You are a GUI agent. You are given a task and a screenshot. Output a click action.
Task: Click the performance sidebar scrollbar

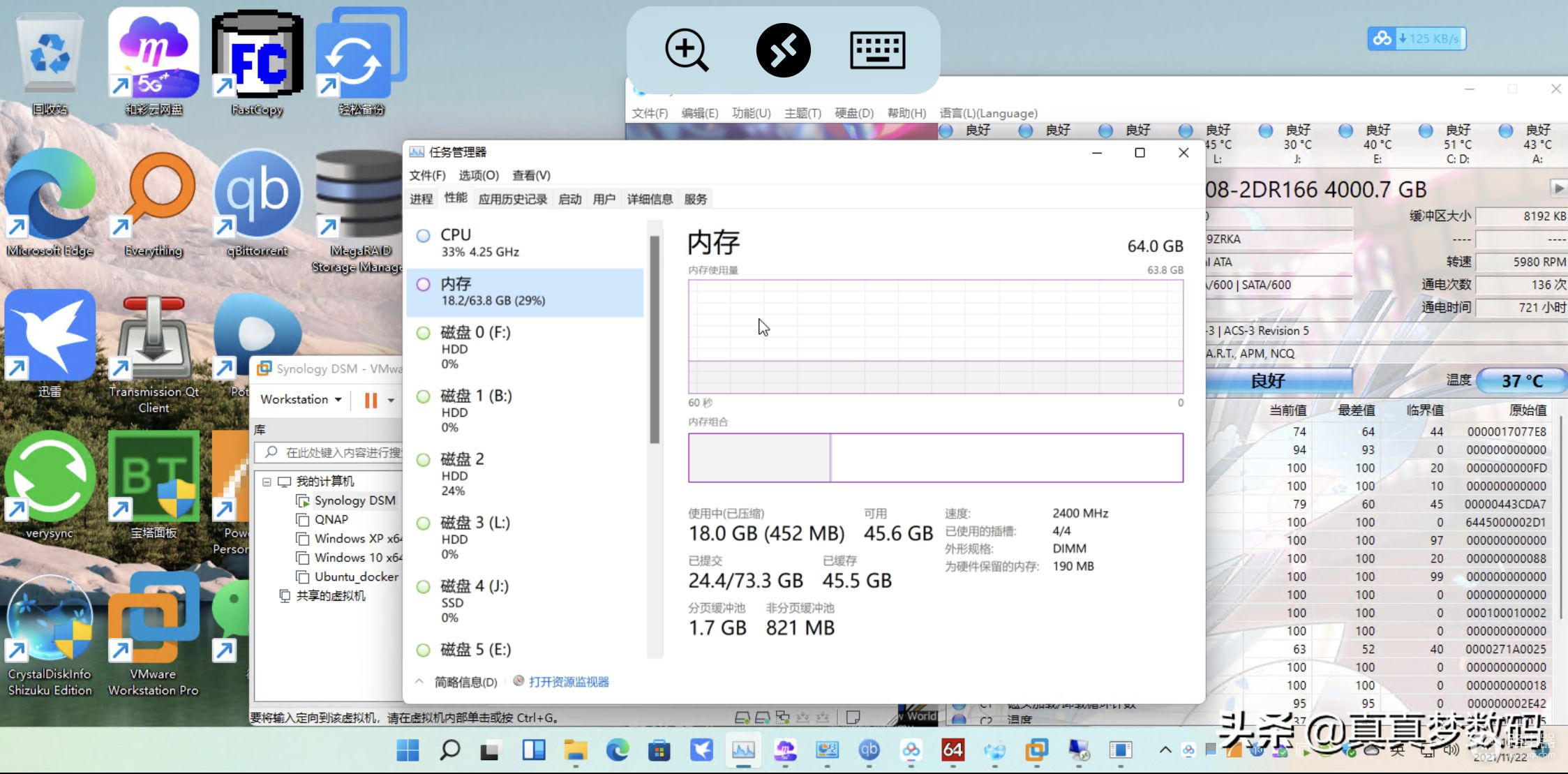pos(655,340)
